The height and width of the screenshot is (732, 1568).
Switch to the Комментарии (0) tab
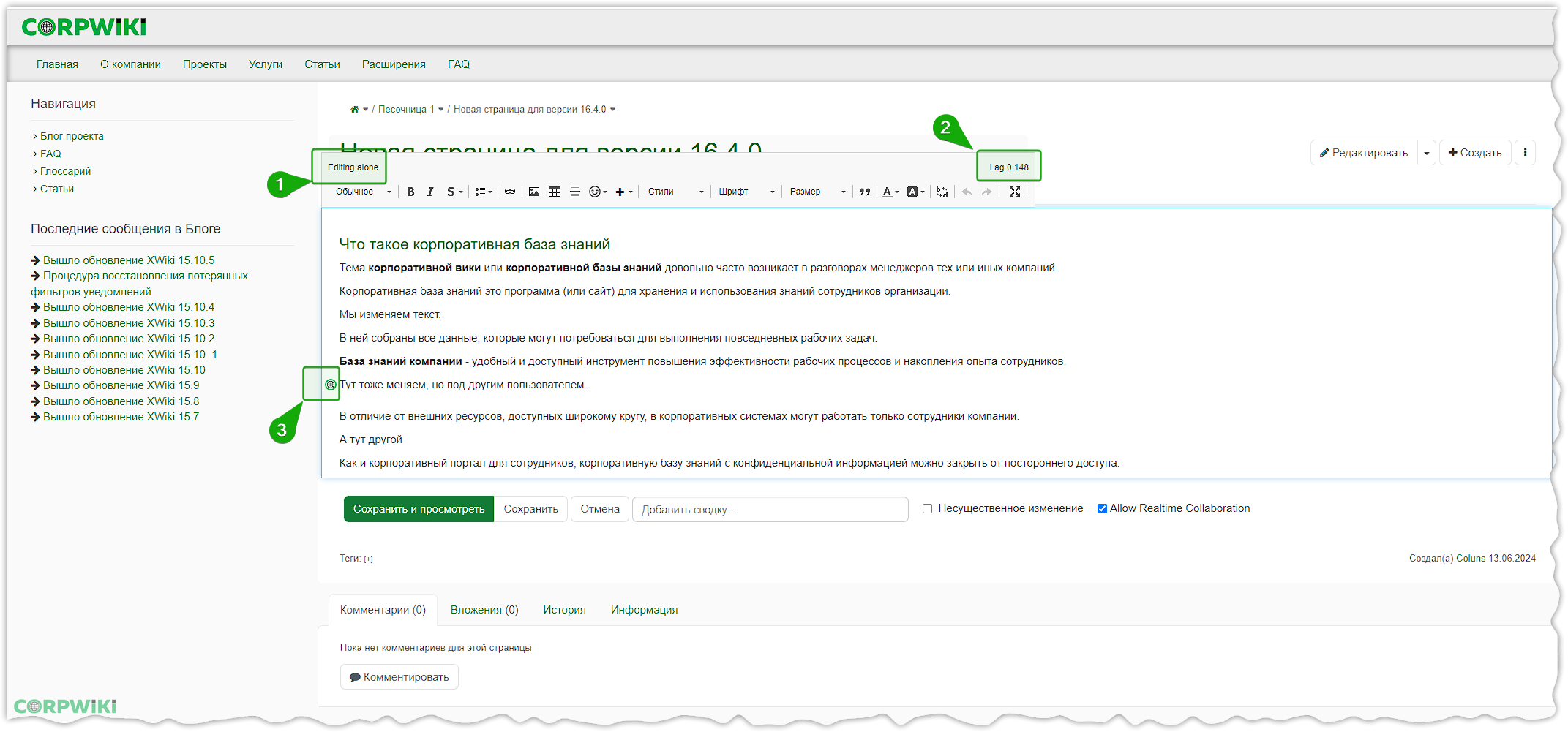[383, 610]
